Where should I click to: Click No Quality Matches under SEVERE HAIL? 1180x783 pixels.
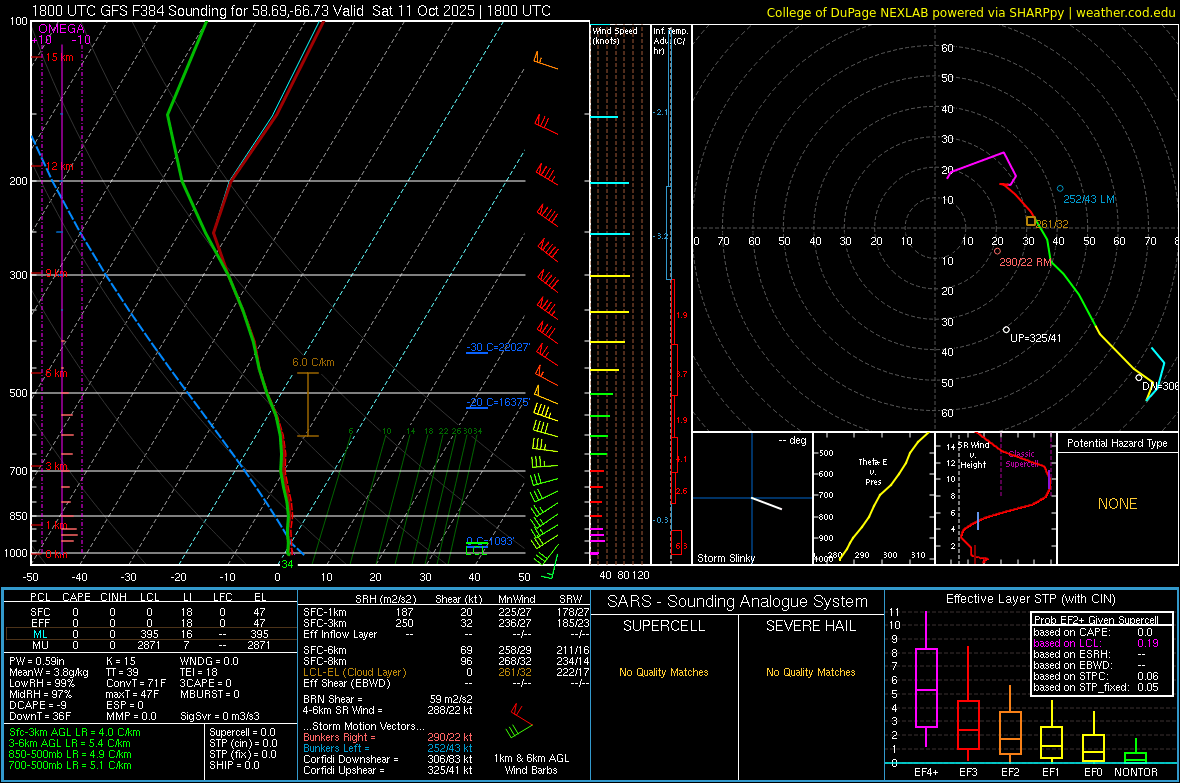(810, 672)
